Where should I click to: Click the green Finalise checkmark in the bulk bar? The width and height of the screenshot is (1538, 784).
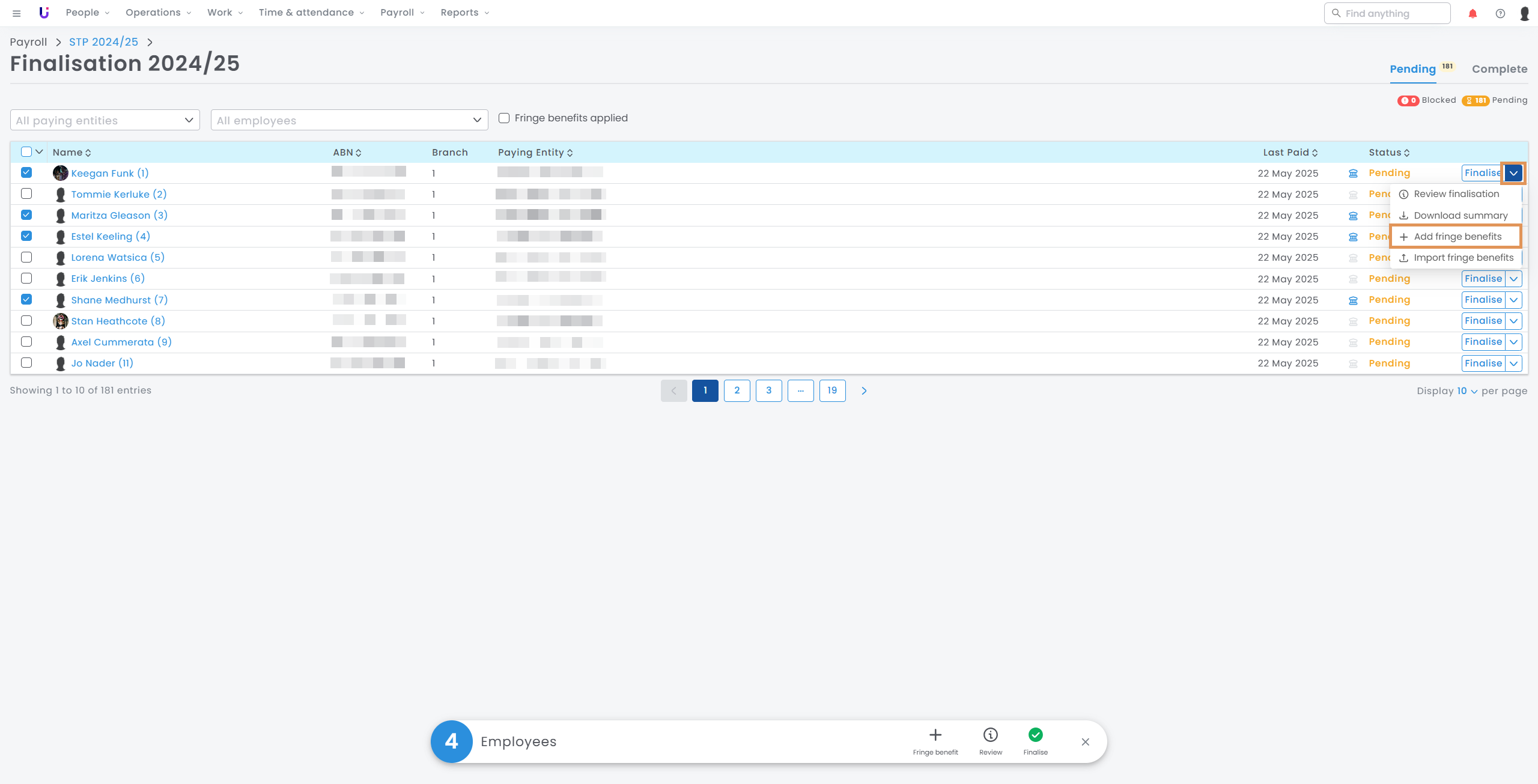1035,735
